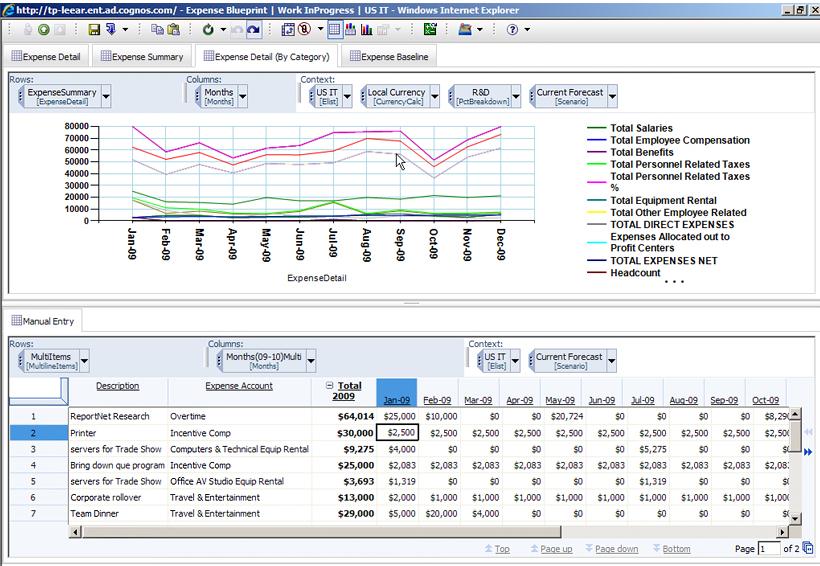
Task: Click the blue double-arrow next columns icon
Action: point(808,452)
